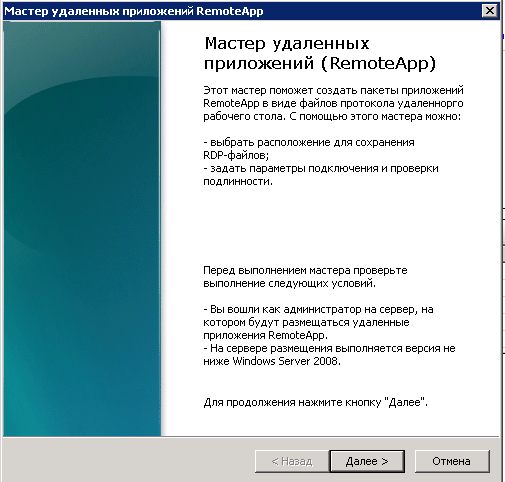The image size is (505, 482).
Task: Click the line "Этот мастер поможет создать пакеты приложений"
Action: tap(333, 90)
